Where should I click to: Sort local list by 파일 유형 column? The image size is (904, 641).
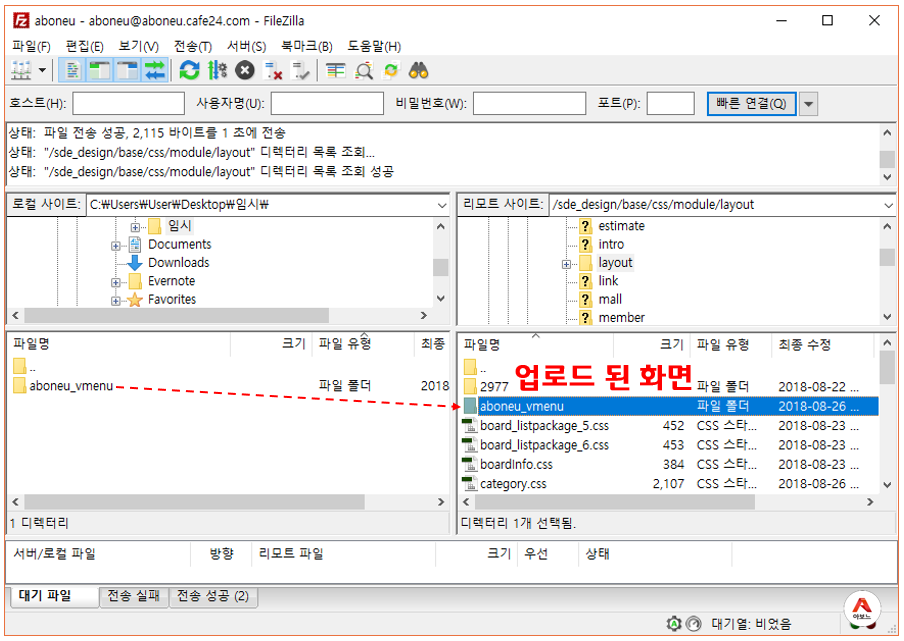click(363, 344)
